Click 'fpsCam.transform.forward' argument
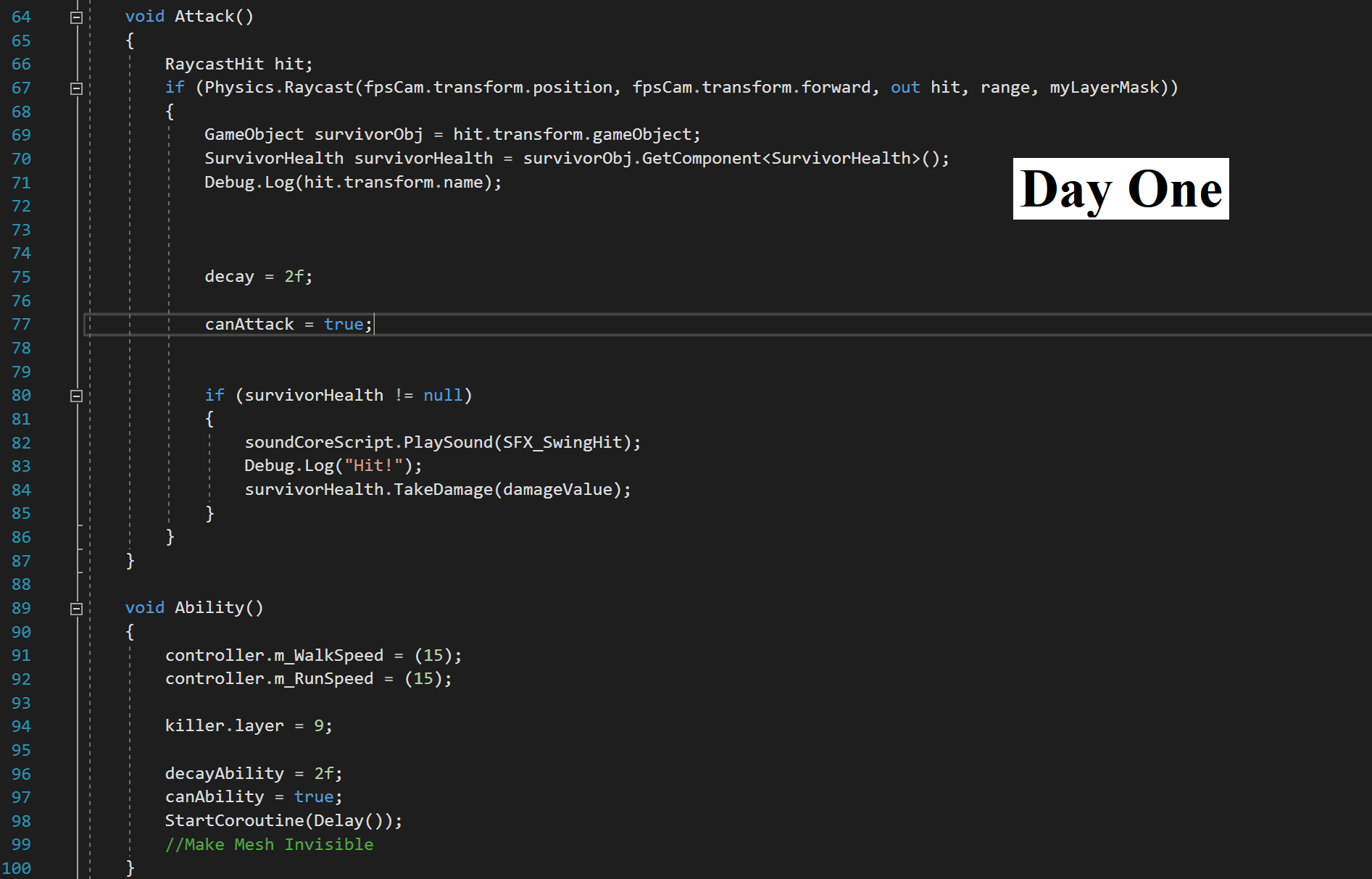Screen dimensions: 1372x879 (751, 88)
